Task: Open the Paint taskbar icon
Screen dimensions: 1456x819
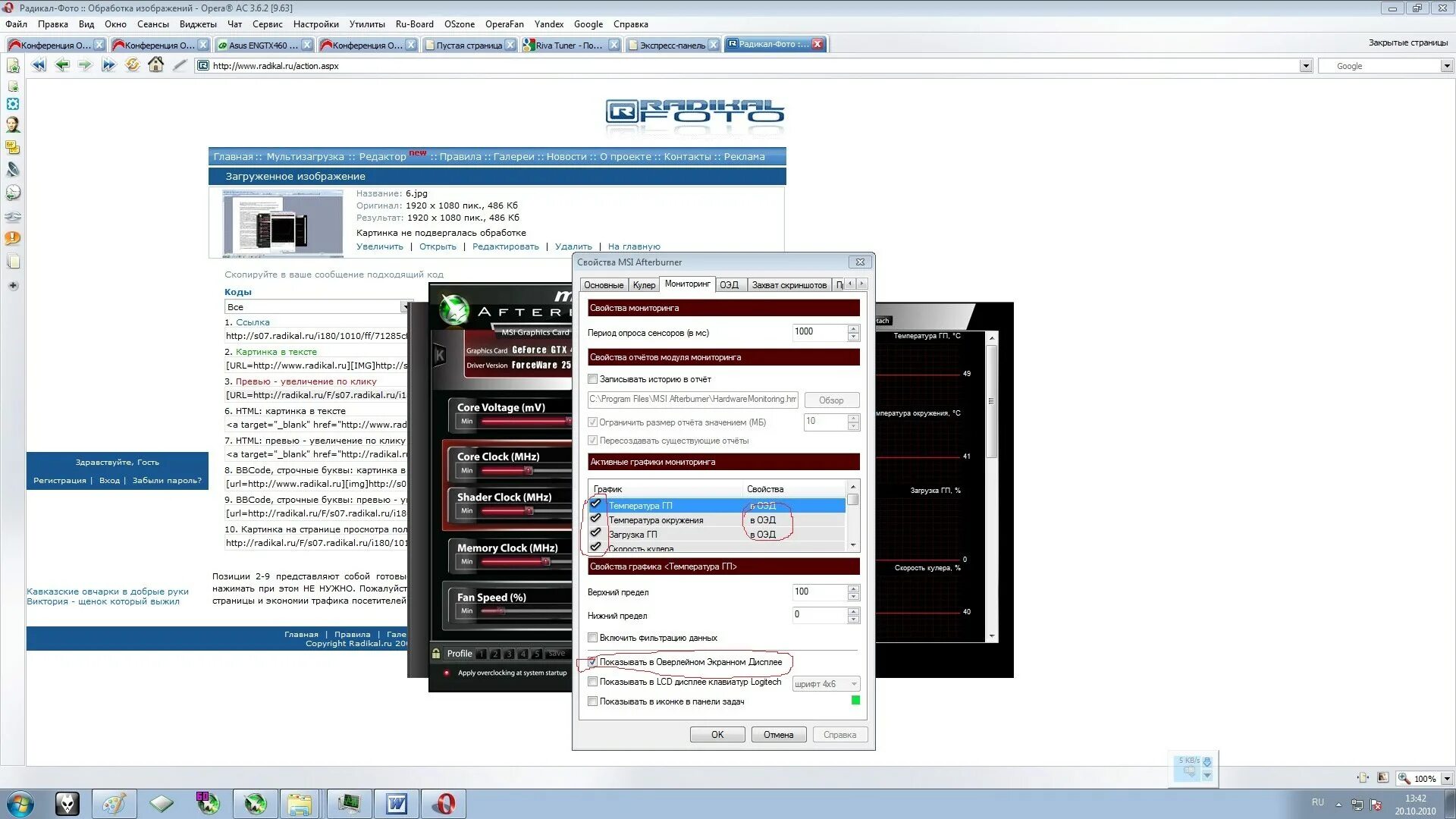Action: [x=115, y=803]
